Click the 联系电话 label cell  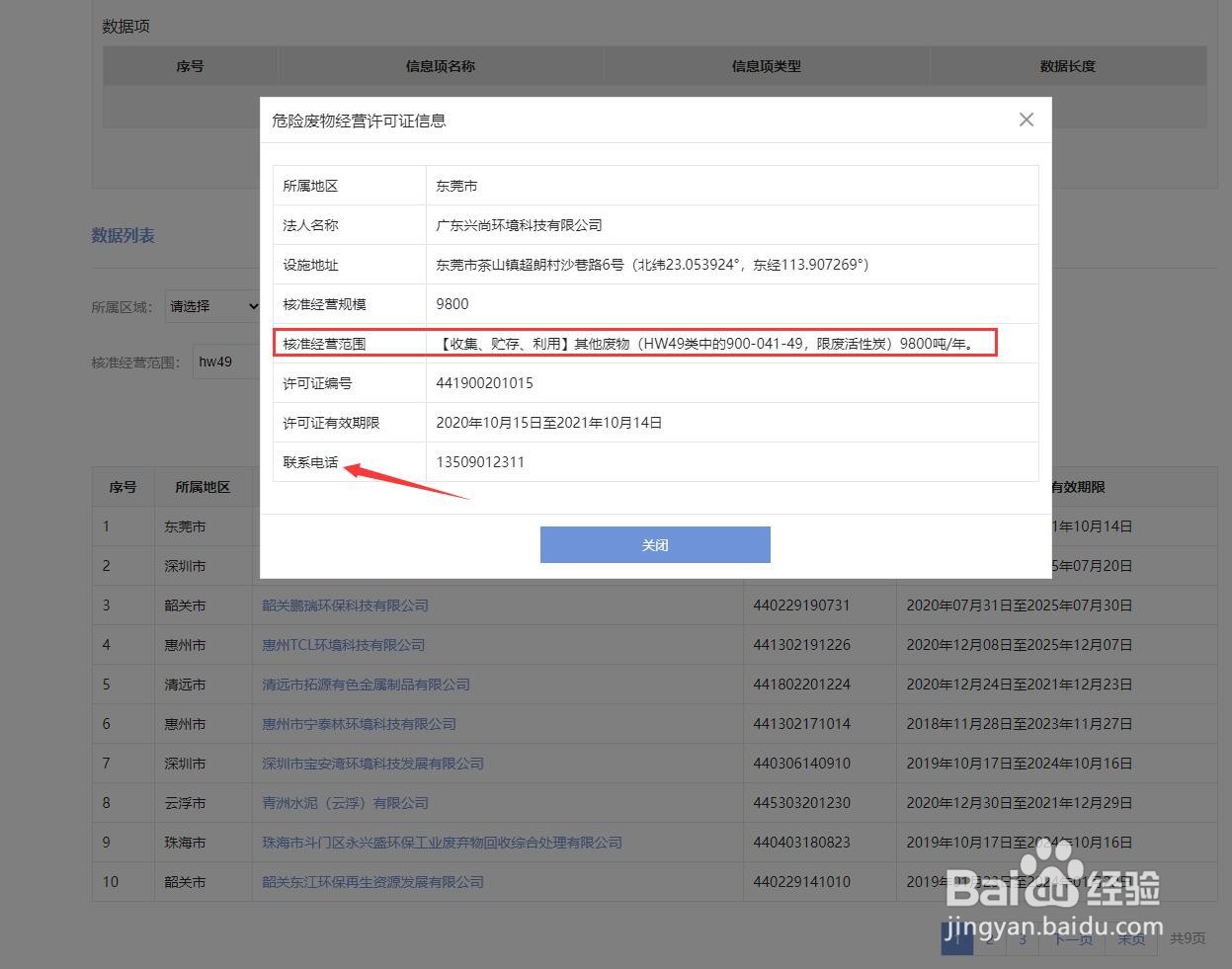pos(350,462)
